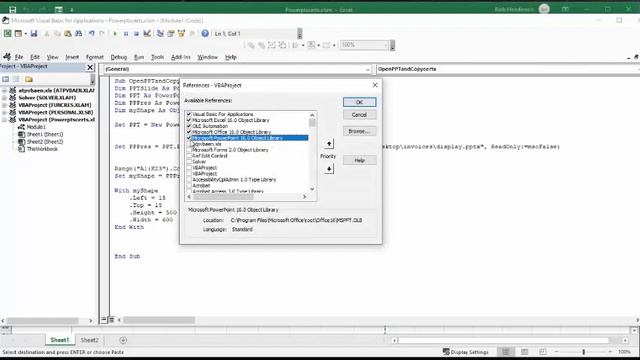Image resolution: width=640 pixels, height=360 pixels.
Task: Check the Ref Edit Control reference
Action: [189, 156]
